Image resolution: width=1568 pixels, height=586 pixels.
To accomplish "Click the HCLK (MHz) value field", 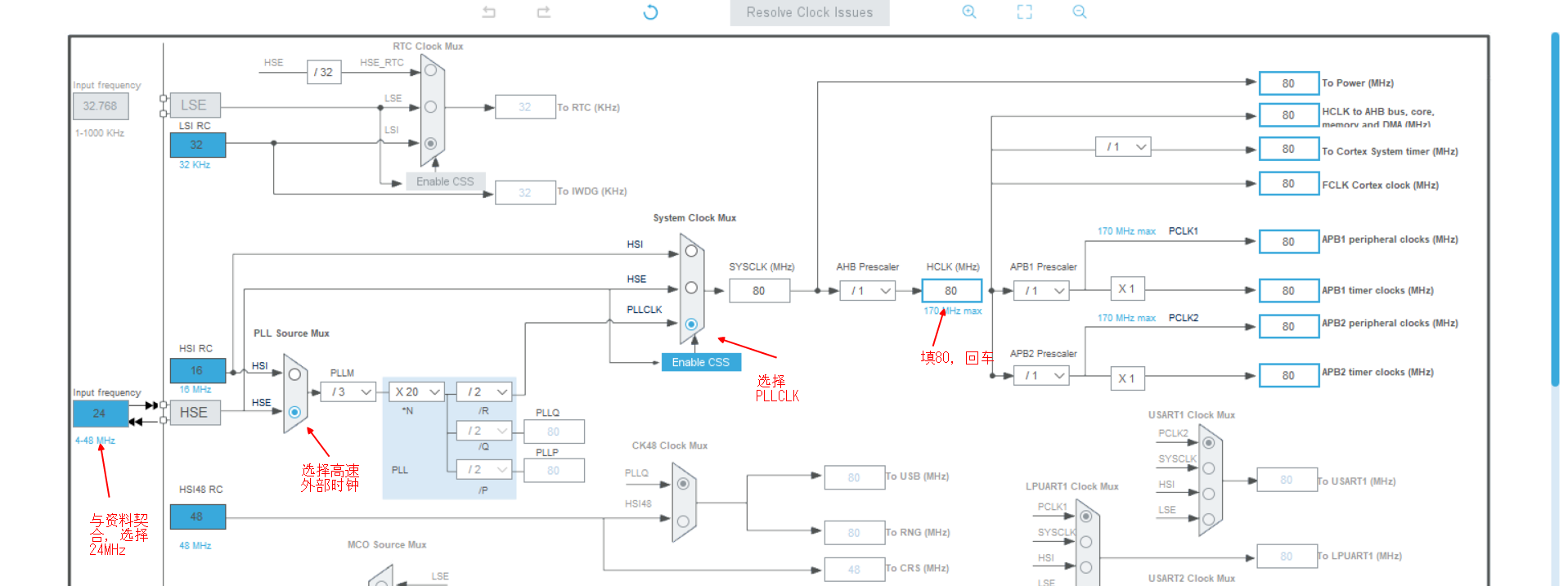I will pos(951,291).
